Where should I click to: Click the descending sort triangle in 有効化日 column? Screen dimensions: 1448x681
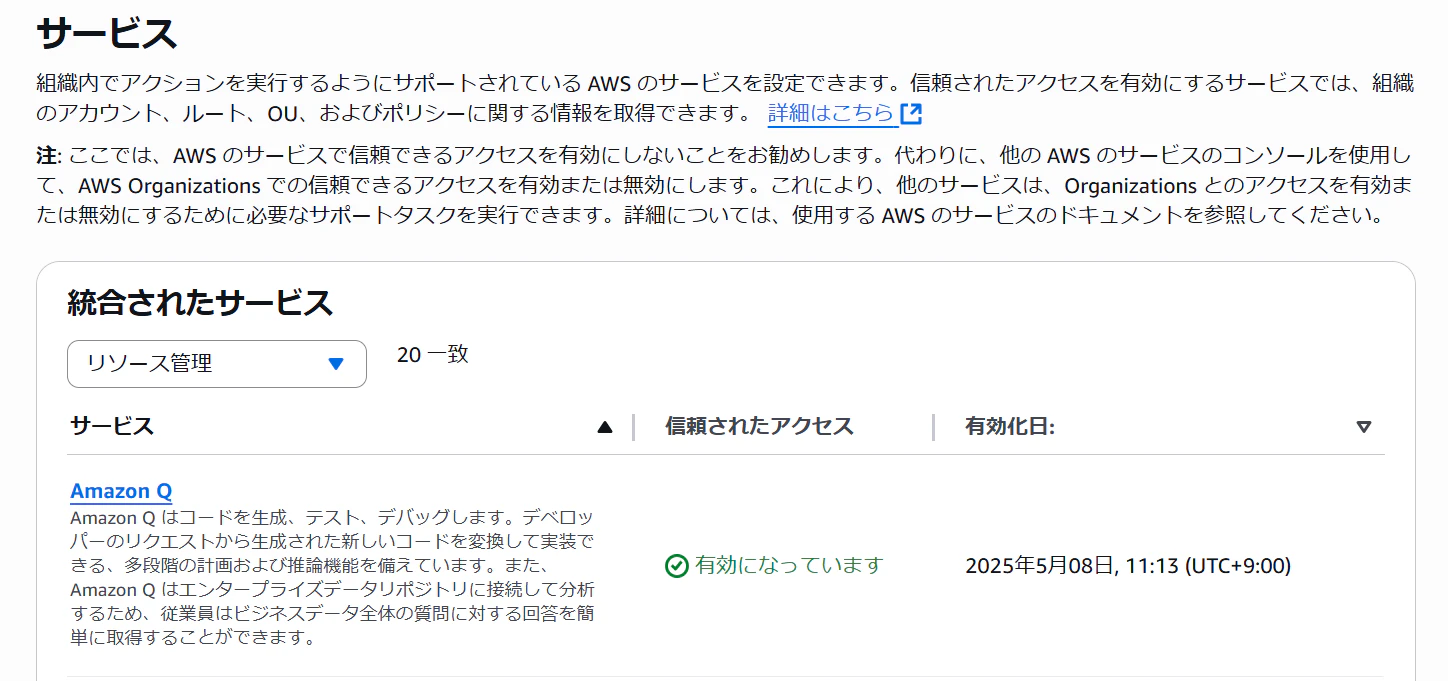pos(1363,427)
